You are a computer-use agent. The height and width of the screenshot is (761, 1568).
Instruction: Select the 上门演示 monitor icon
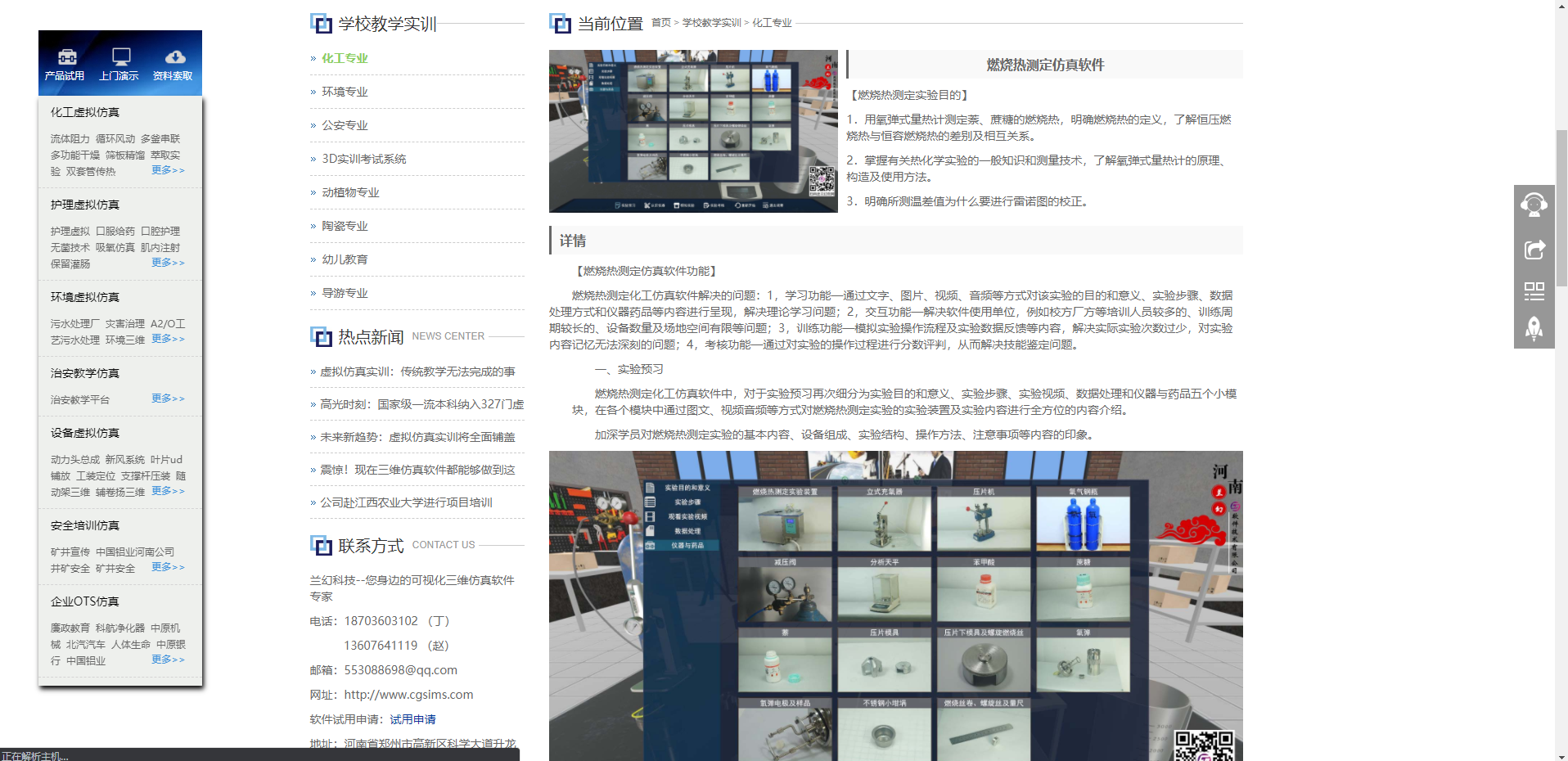[119, 57]
